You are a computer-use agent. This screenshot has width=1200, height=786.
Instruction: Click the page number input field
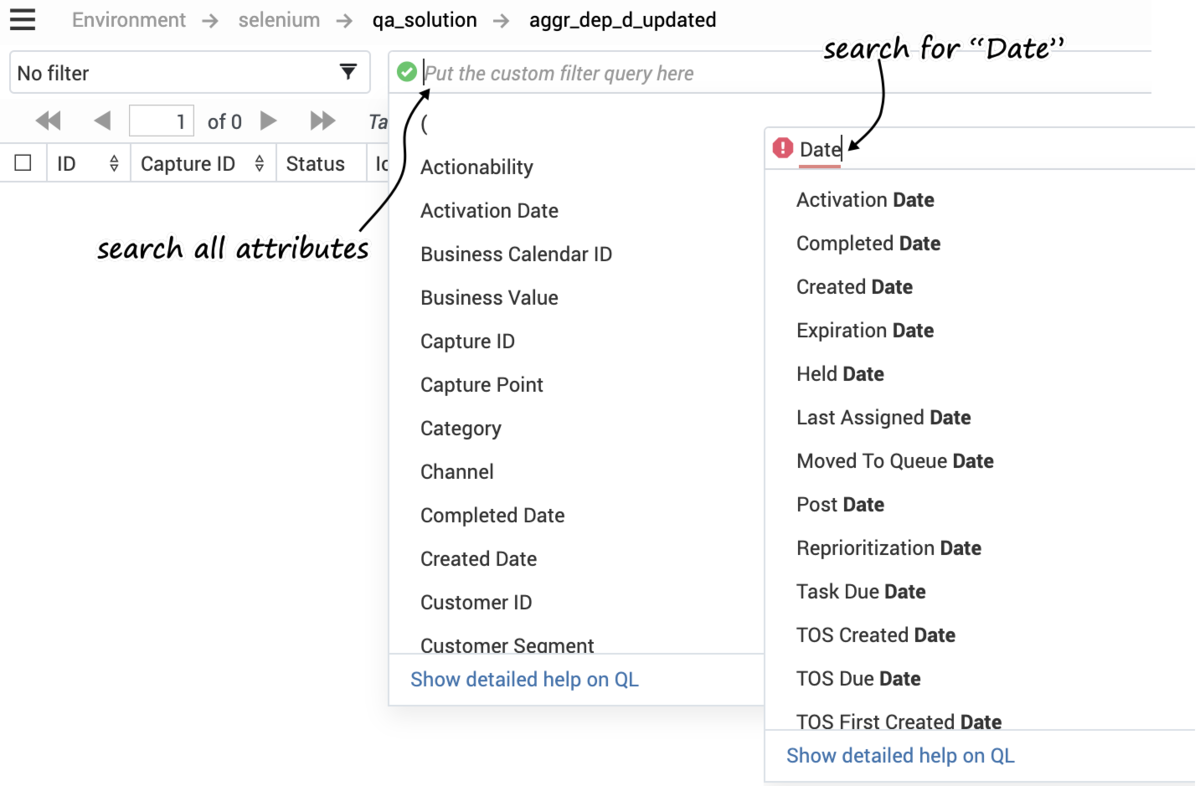161,122
